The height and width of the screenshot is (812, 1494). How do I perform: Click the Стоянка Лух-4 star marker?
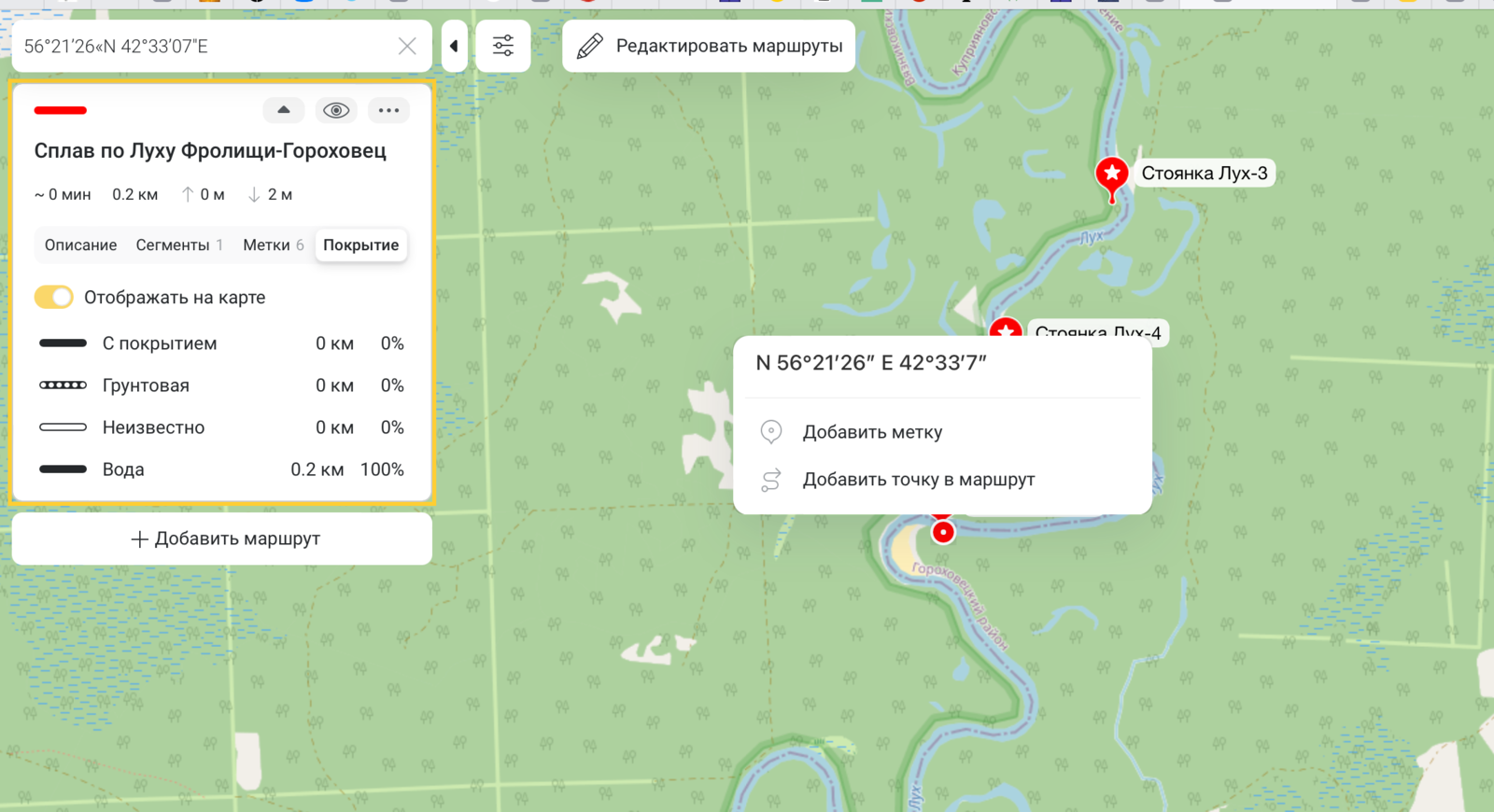point(1005,329)
